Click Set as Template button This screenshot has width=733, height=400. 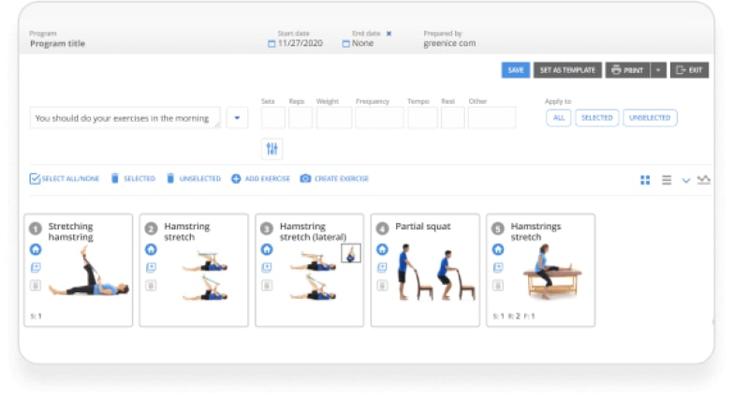click(567, 70)
